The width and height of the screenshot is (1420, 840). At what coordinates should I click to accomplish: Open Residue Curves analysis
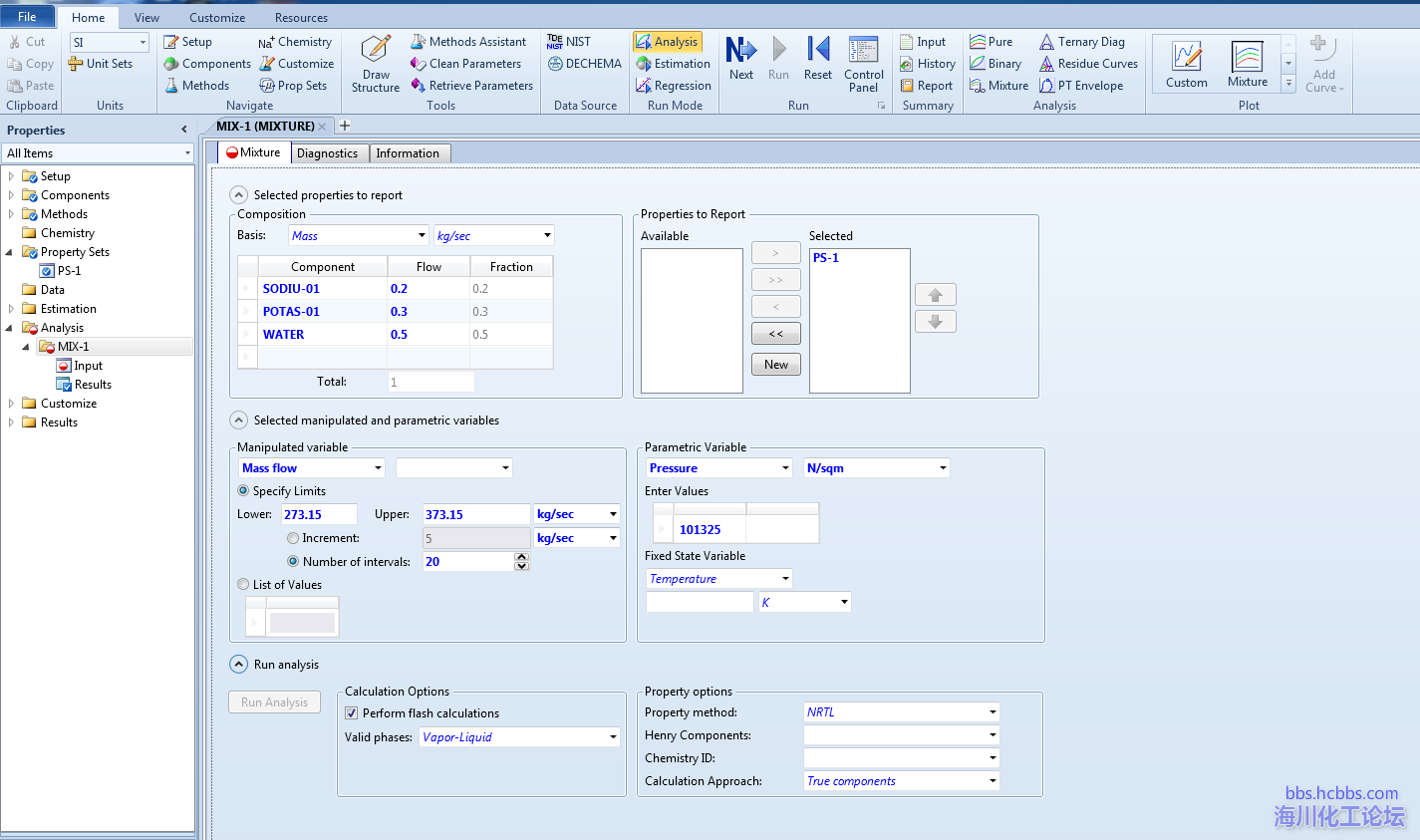(x=1088, y=64)
